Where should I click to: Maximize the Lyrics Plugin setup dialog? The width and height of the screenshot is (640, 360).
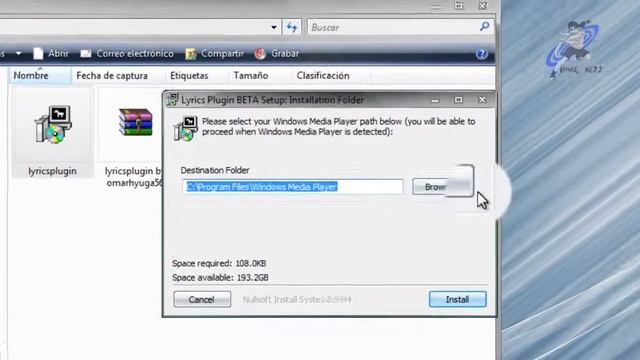[x=458, y=100]
